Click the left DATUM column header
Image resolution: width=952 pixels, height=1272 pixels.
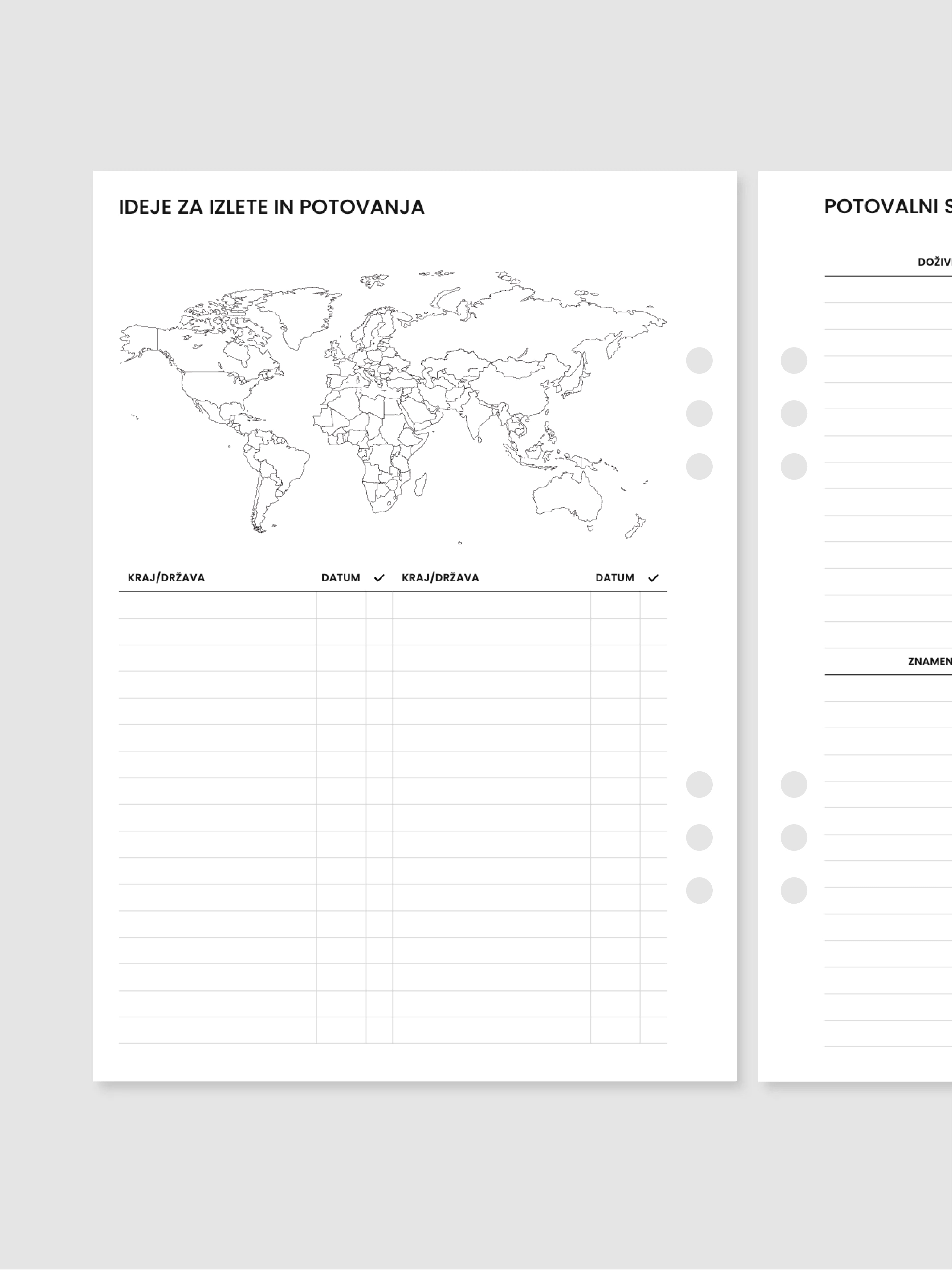[340, 578]
